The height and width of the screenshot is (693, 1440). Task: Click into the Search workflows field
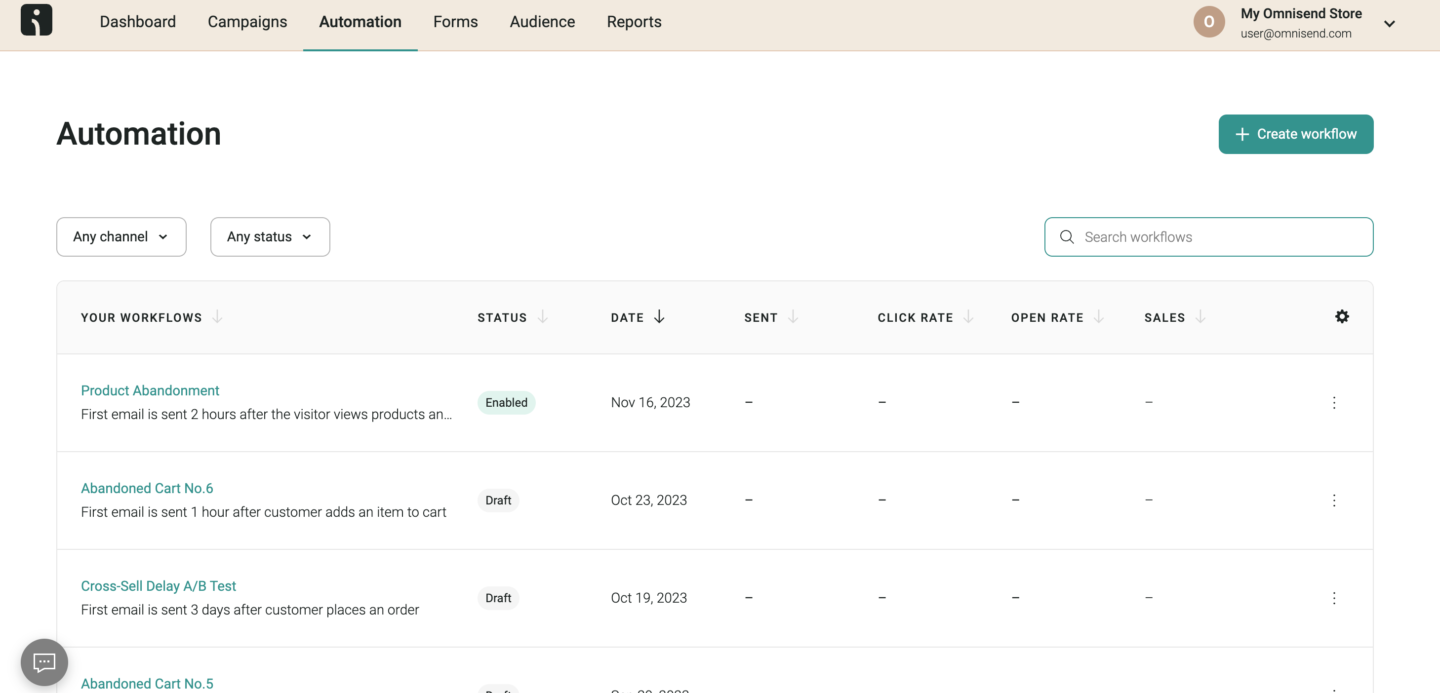[x=1209, y=237]
